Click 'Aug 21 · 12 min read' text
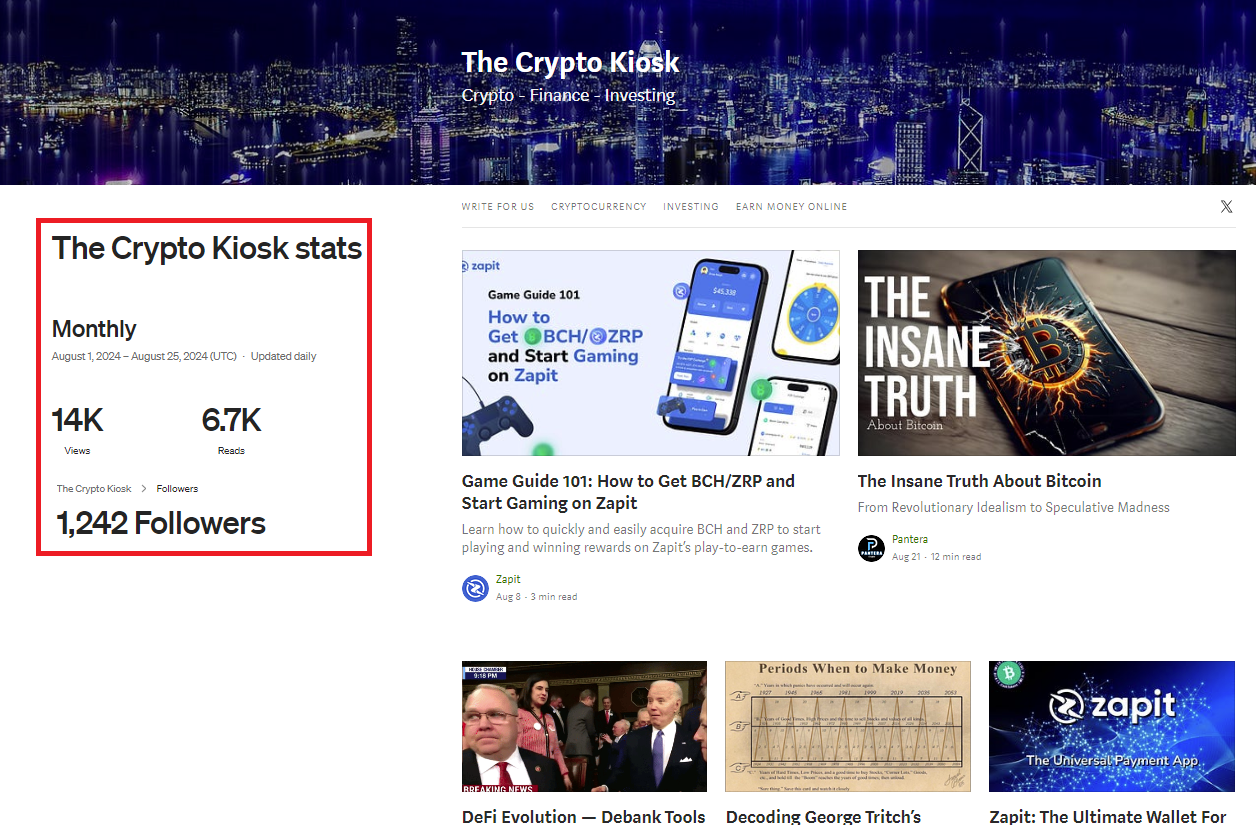1256x825 pixels. (x=936, y=557)
